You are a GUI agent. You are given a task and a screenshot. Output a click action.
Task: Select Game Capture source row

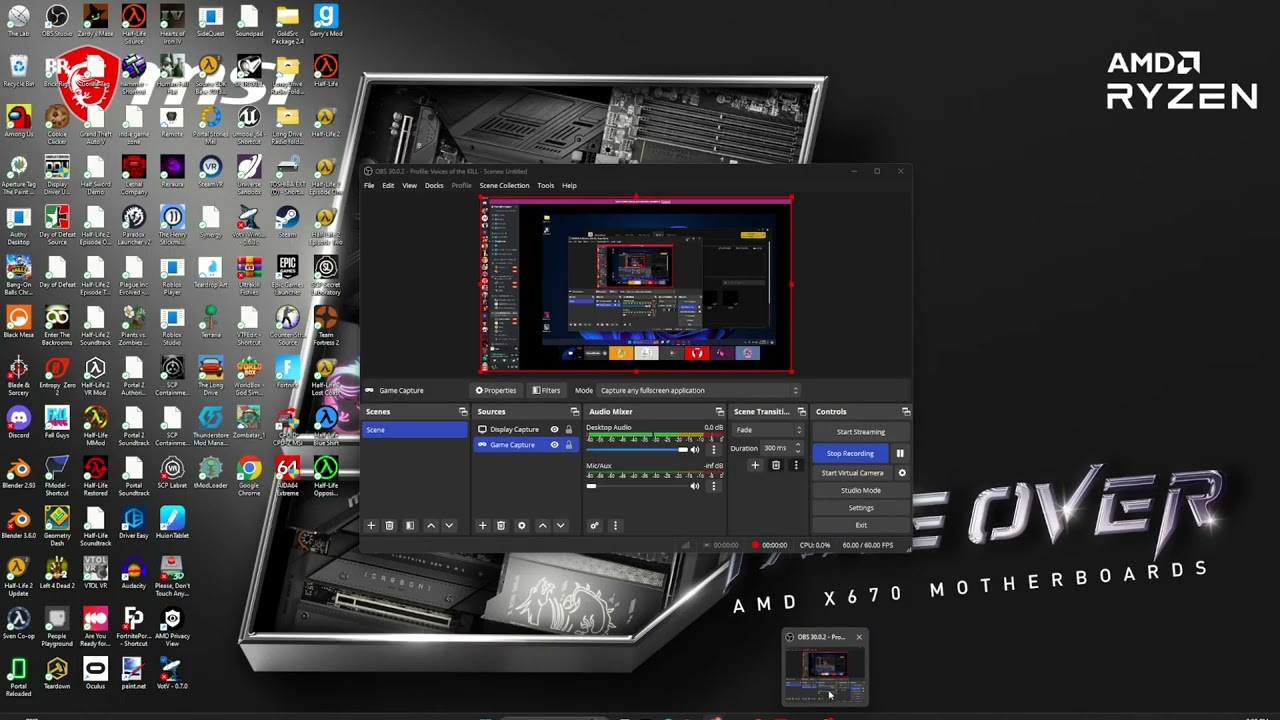coord(526,445)
